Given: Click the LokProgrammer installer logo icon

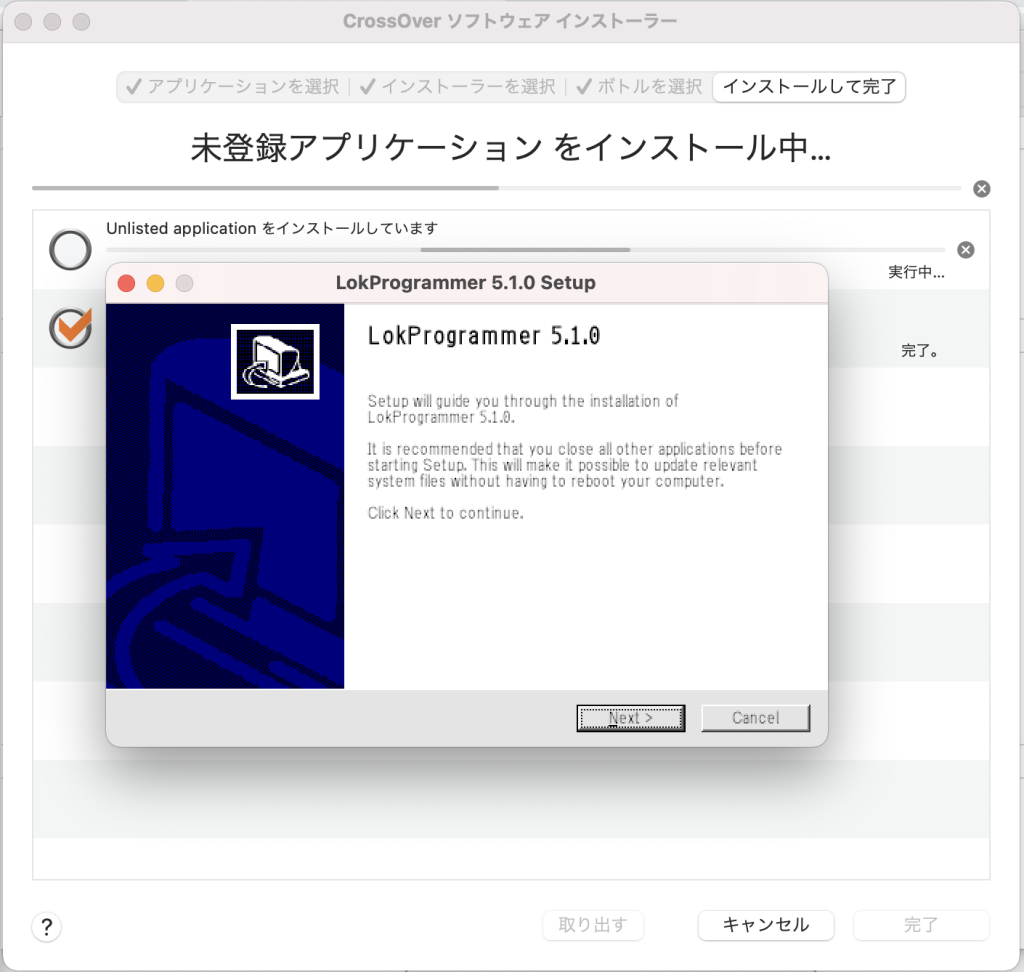Looking at the screenshot, I should click(275, 361).
